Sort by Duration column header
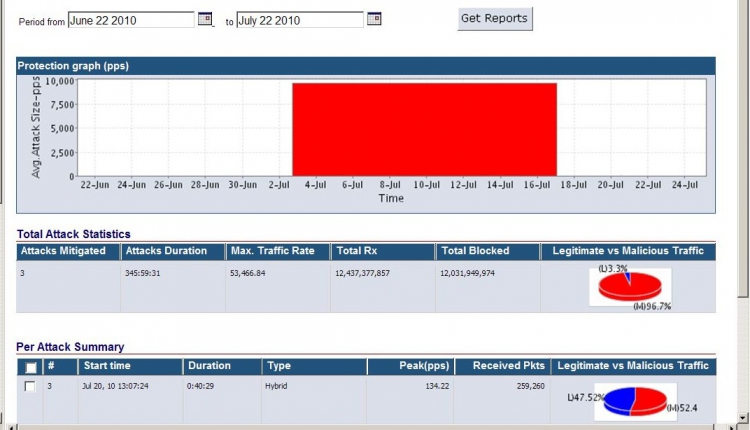This screenshot has width=750, height=430. 222,366
